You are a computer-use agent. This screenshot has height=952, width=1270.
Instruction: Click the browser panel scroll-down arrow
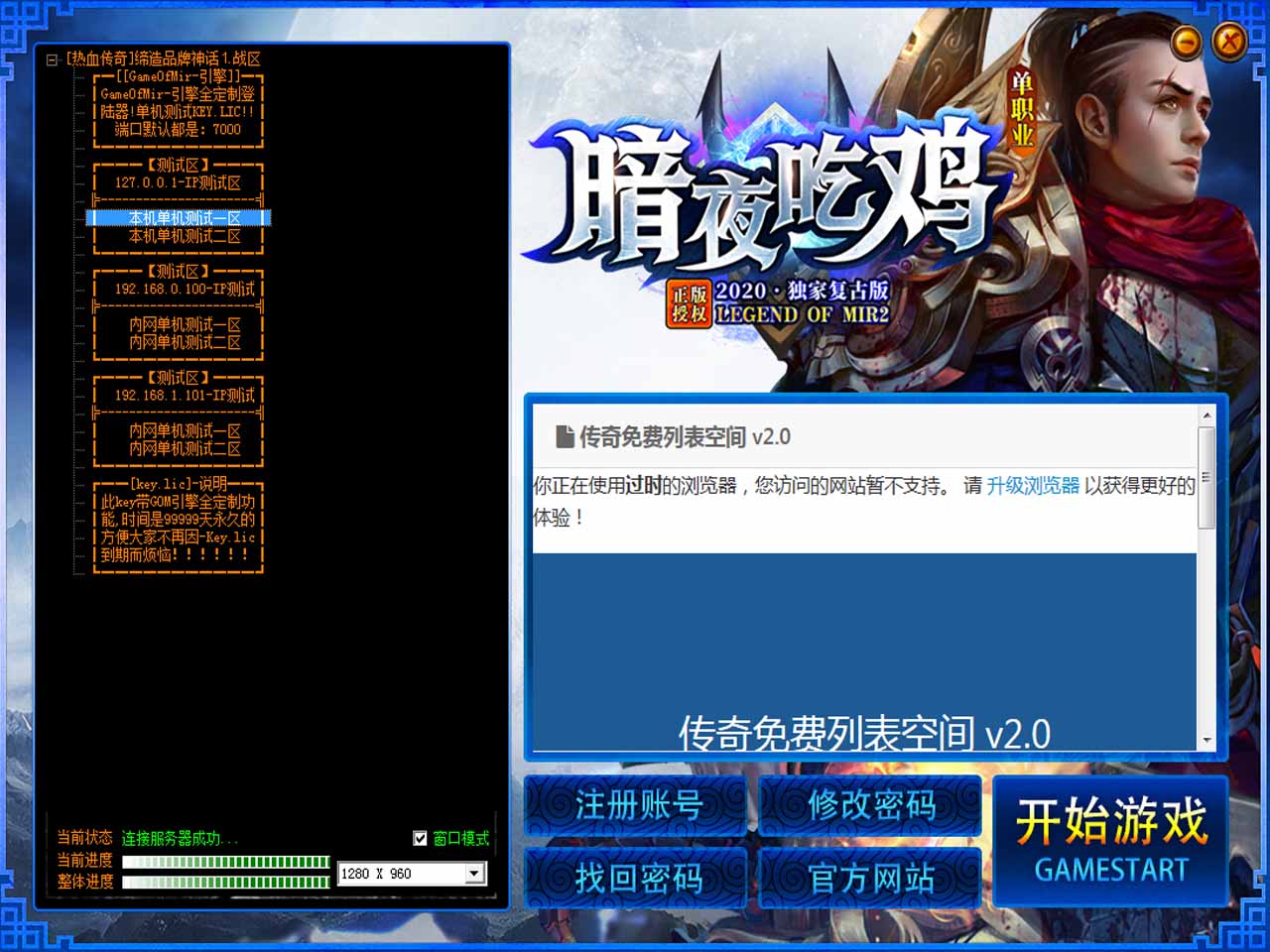coord(1206,740)
